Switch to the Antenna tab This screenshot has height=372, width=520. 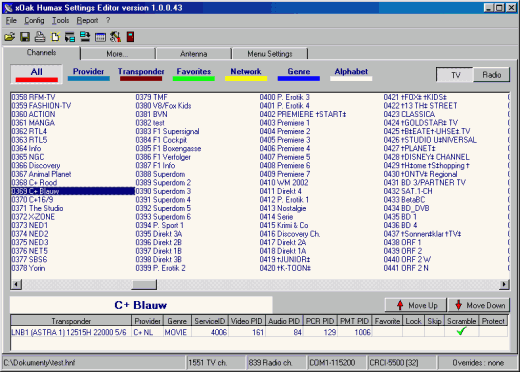194,54
